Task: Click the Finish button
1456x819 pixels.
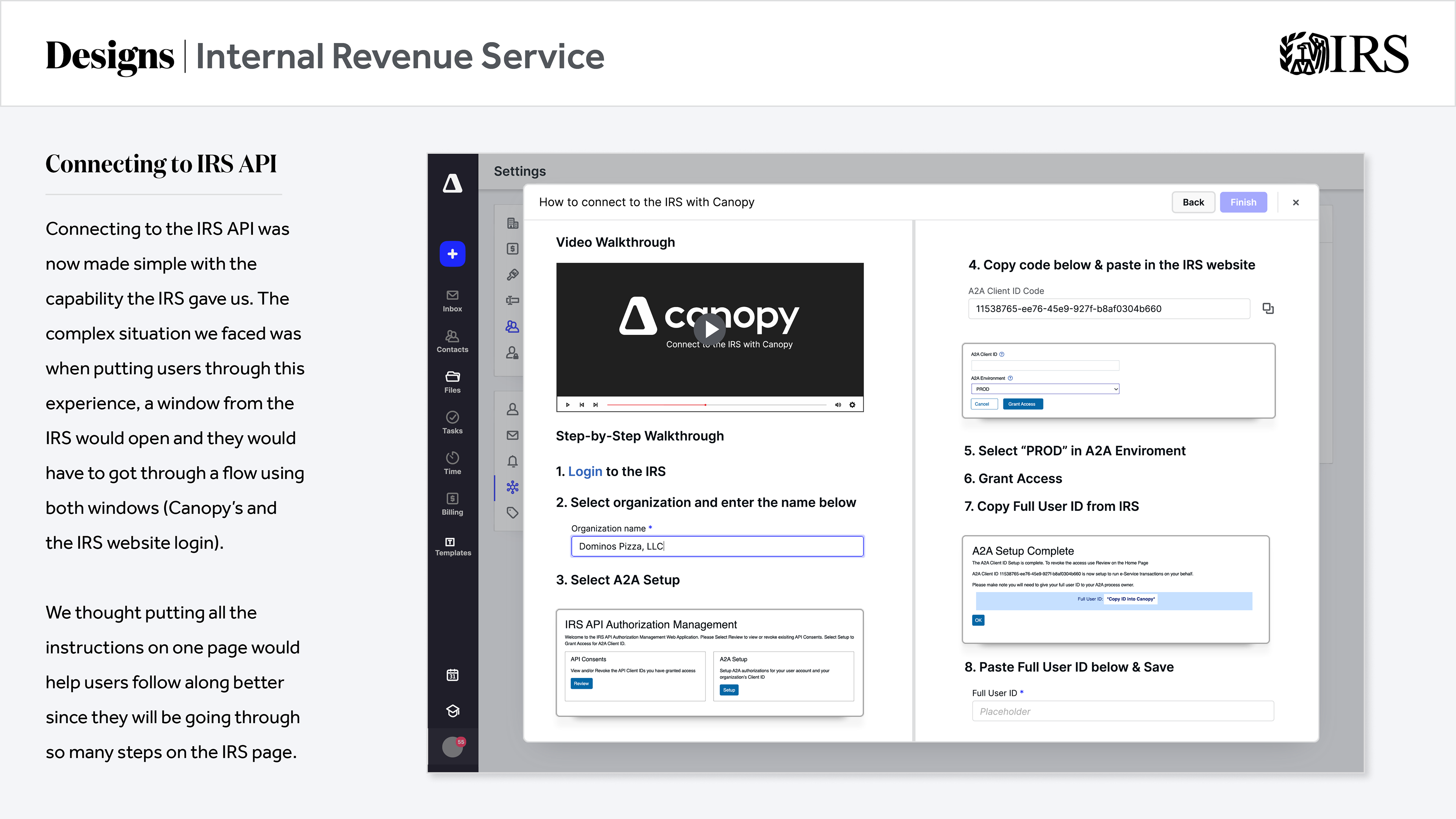Action: coord(1244,202)
